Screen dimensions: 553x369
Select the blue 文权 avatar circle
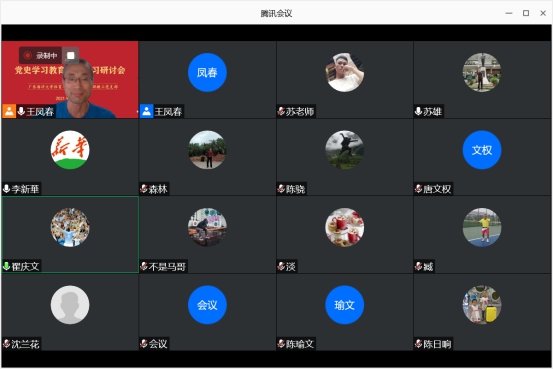point(482,150)
